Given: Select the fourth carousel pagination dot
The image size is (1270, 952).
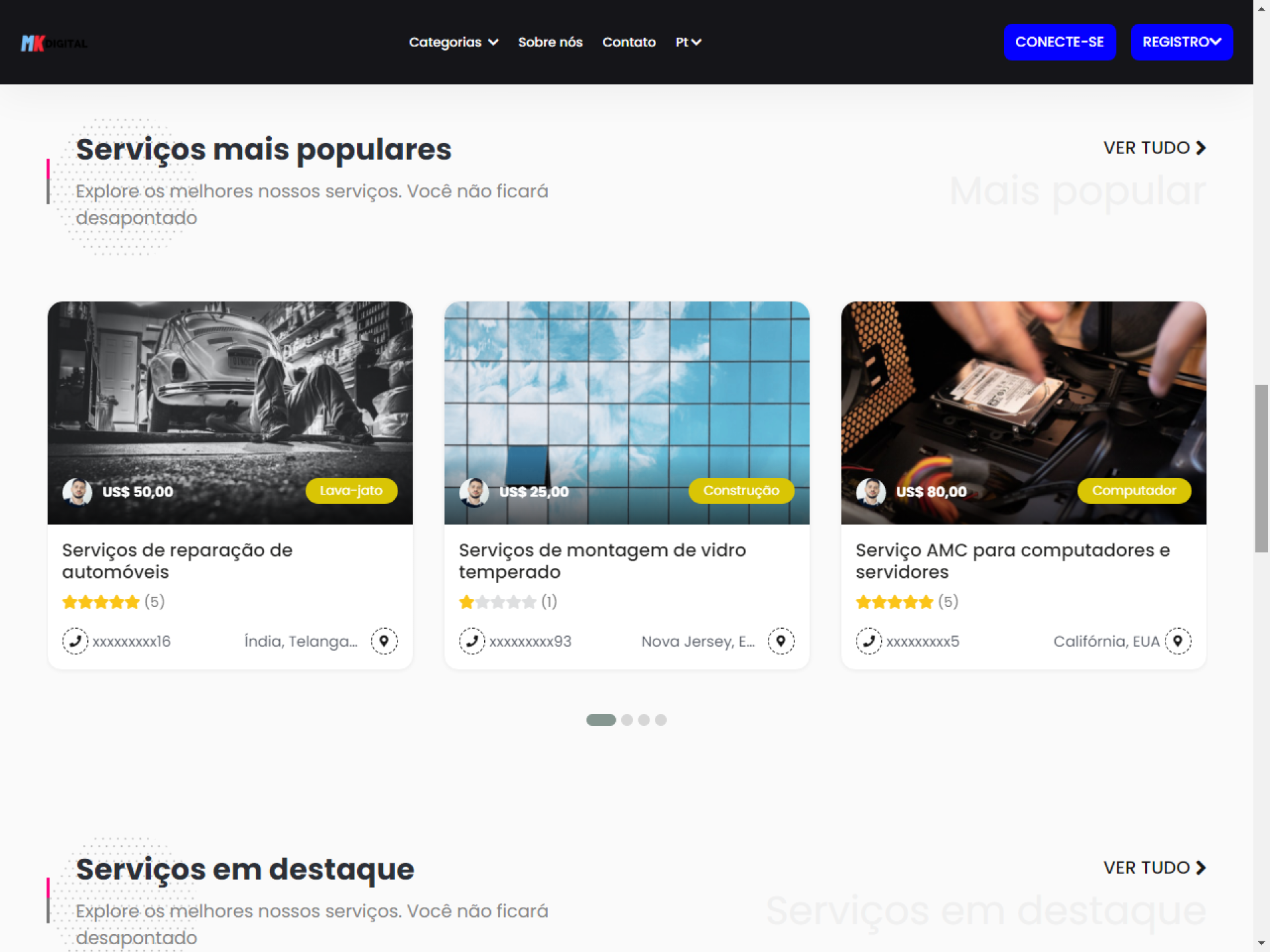Looking at the screenshot, I should [661, 720].
